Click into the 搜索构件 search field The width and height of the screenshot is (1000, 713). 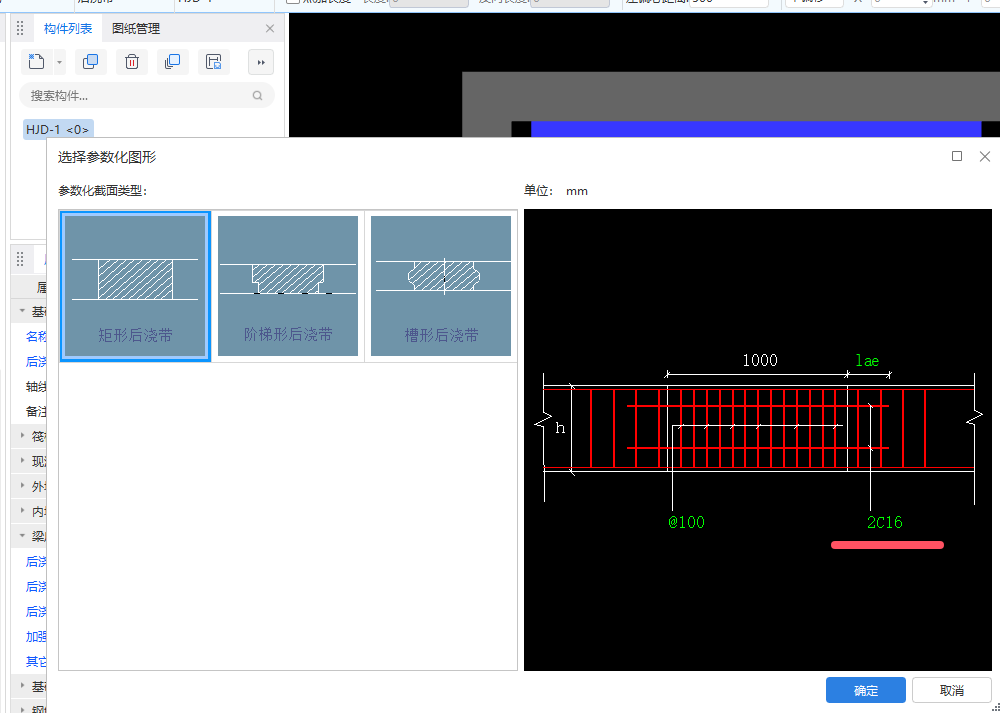(x=147, y=96)
